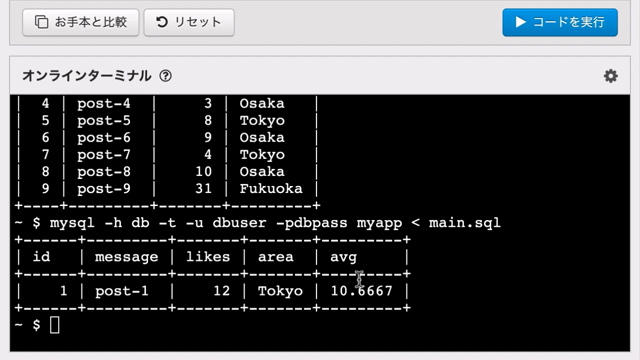Click likes value 12 in result row
This screenshot has height=360, width=640.
pos(222,291)
